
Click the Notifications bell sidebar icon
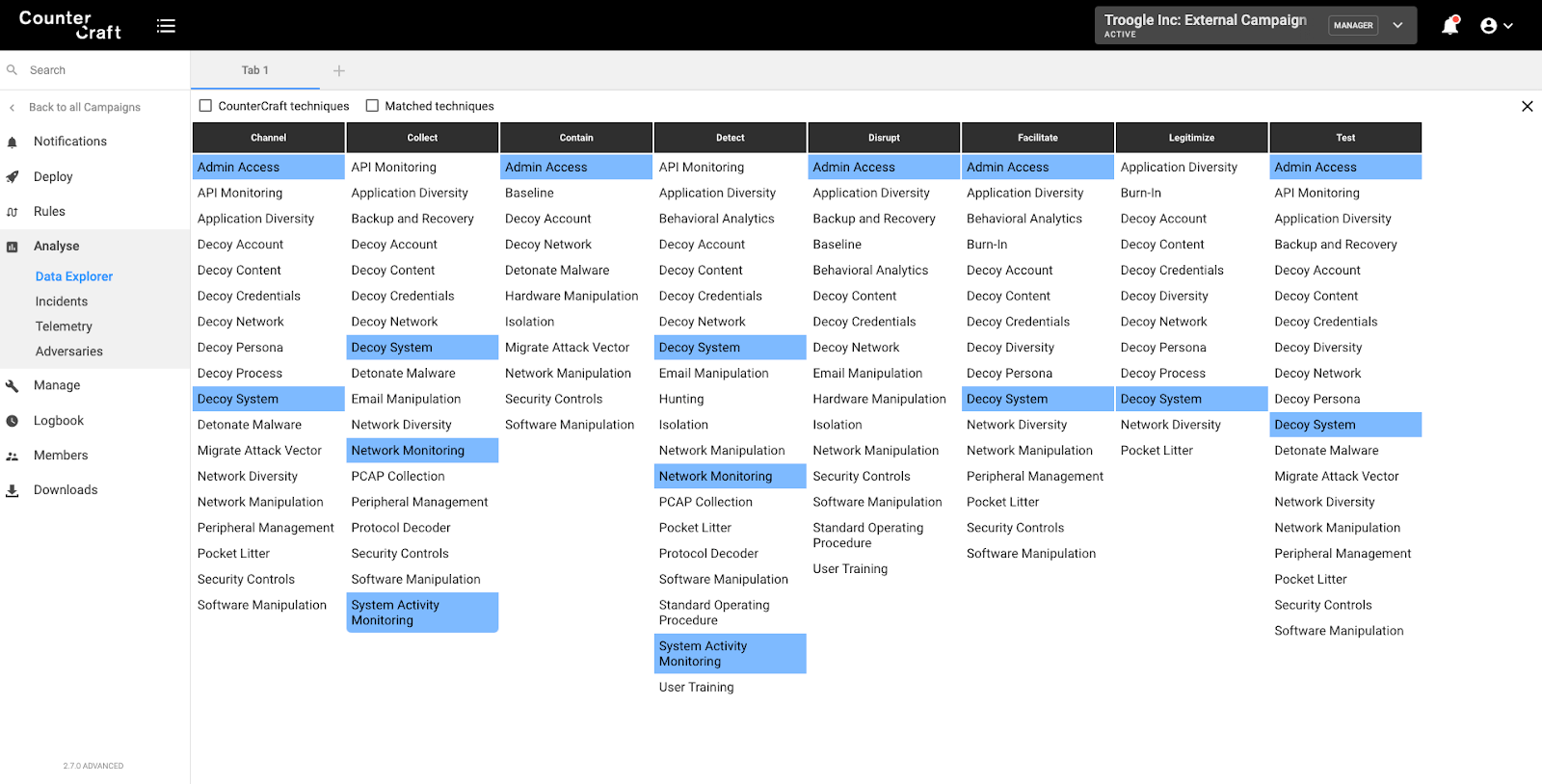click(13, 142)
